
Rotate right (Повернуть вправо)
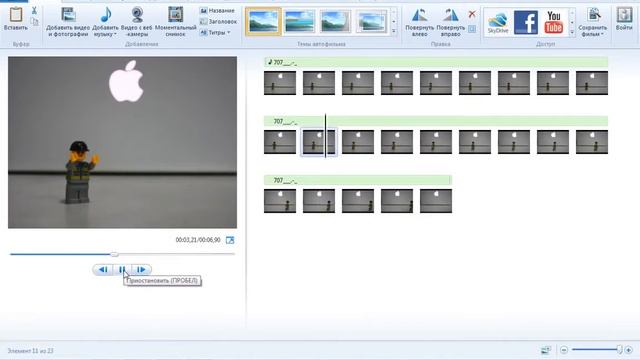(451, 22)
